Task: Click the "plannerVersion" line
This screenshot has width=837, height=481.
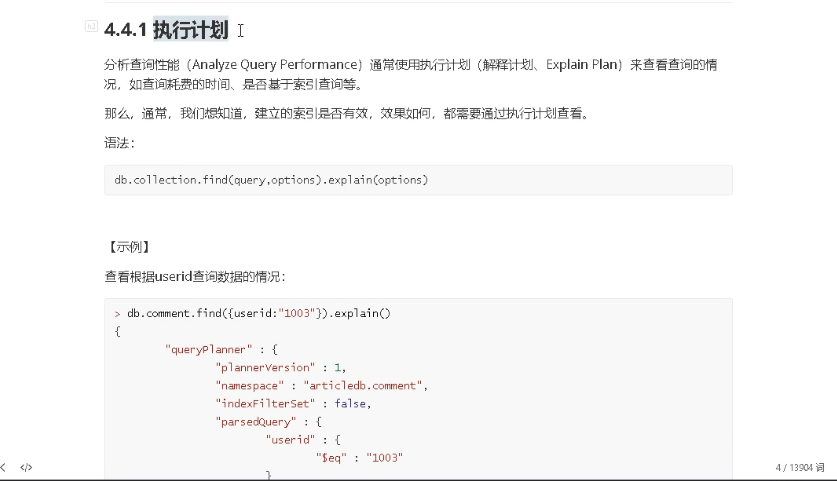Action: [281, 368]
